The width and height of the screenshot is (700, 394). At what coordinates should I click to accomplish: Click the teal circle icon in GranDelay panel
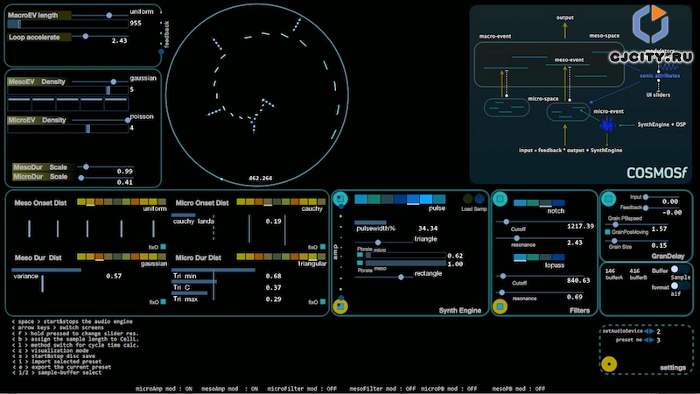[608, 199]
